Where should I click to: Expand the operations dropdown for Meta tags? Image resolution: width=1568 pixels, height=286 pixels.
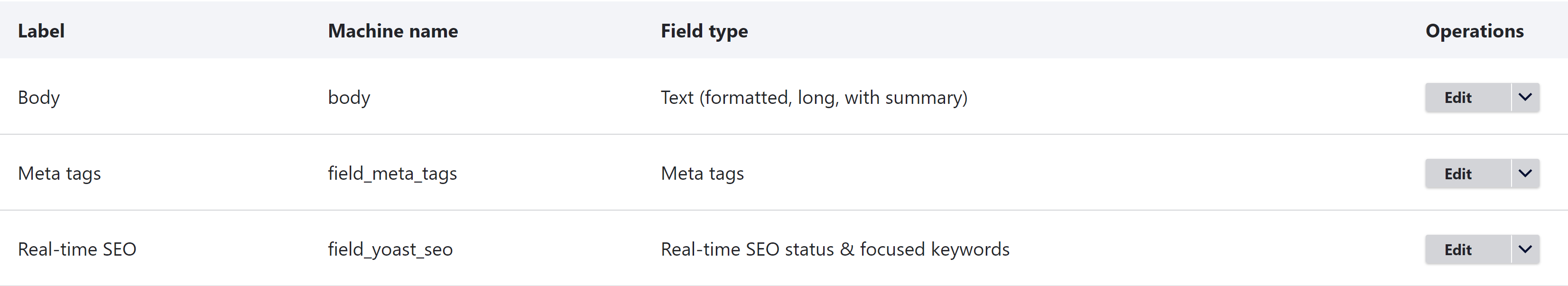point(1524,174)
